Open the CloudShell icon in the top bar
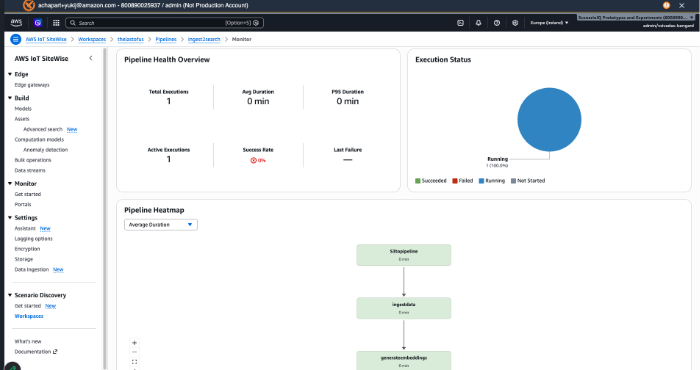Viewport: 700px width, 370px height. pyautogui.click(x=460, y=23)
